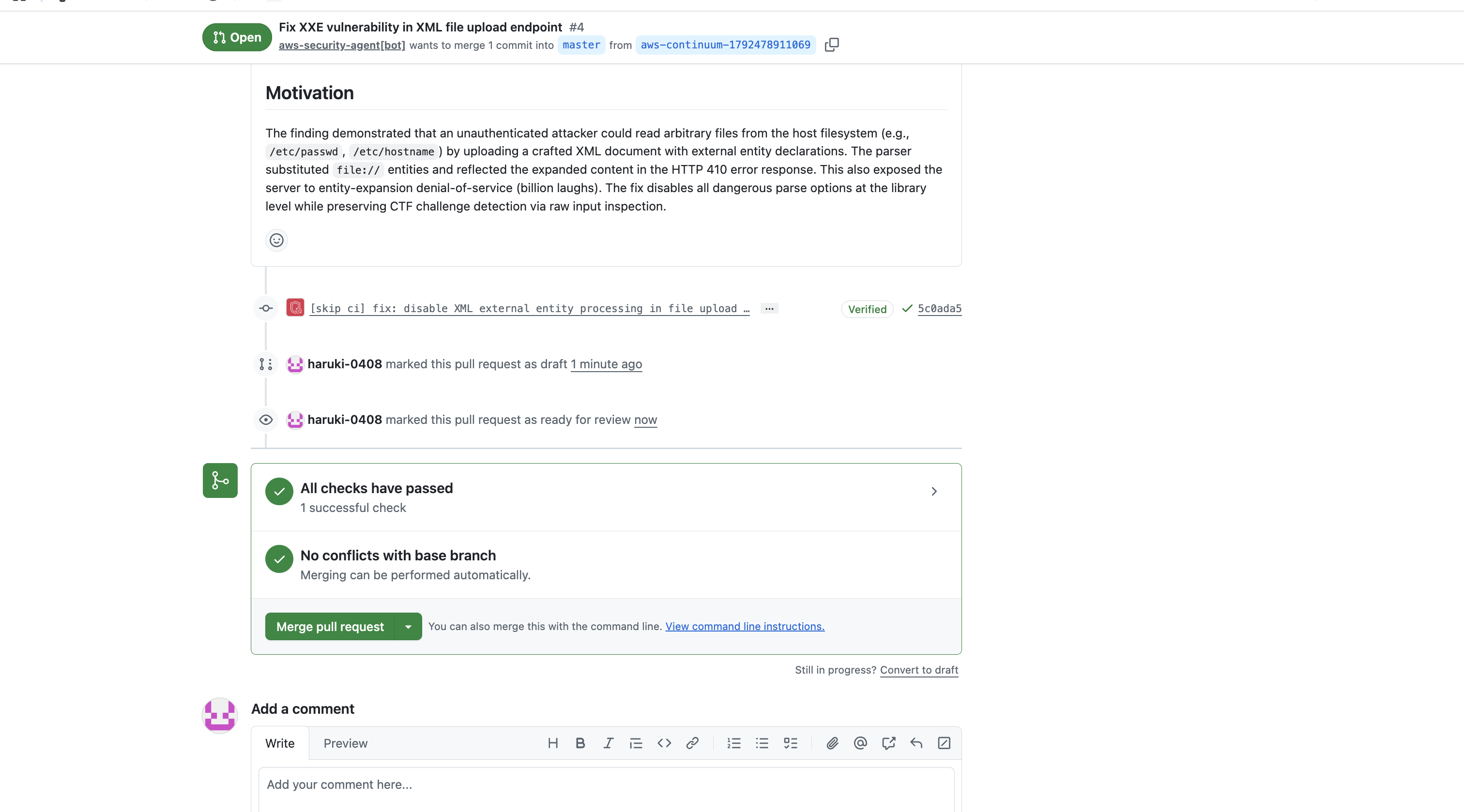Apply bold formatting in comment toolbar
This screenshot has width=1464, height=812.
tap(580, 743)
